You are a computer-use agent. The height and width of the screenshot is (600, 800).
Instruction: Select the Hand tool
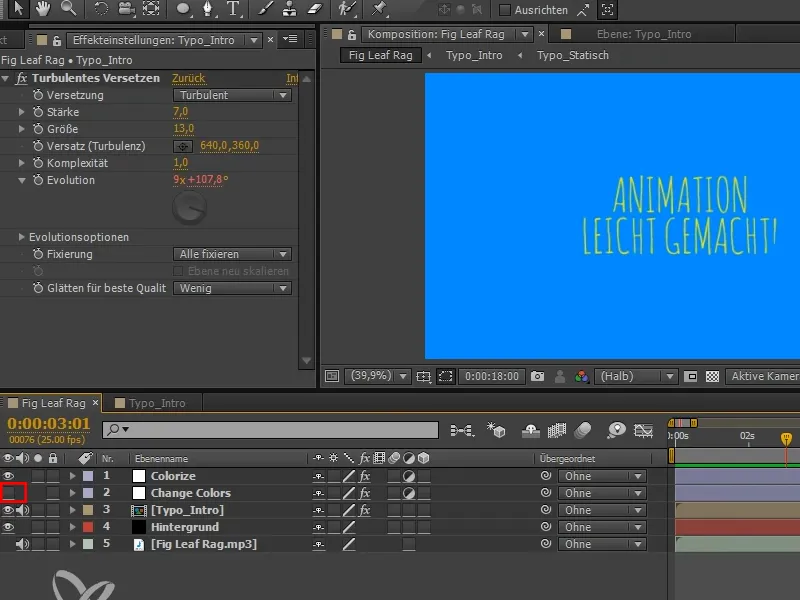[x=43, y=9]
